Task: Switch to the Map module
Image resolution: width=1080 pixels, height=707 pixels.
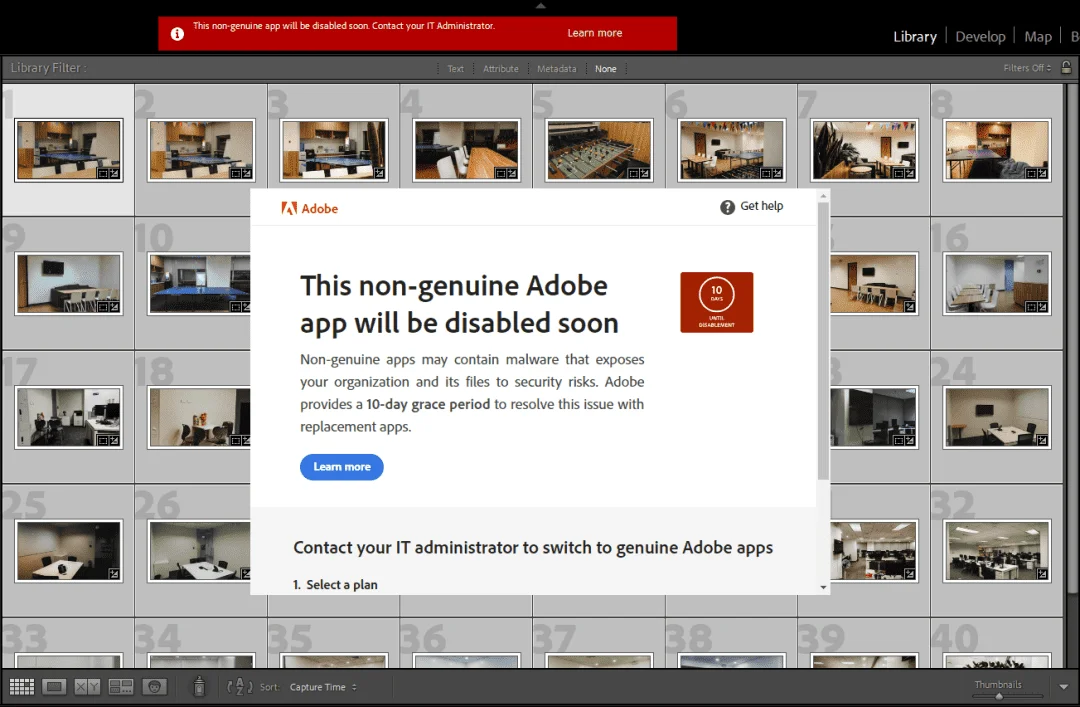Action: [1038, 37]
